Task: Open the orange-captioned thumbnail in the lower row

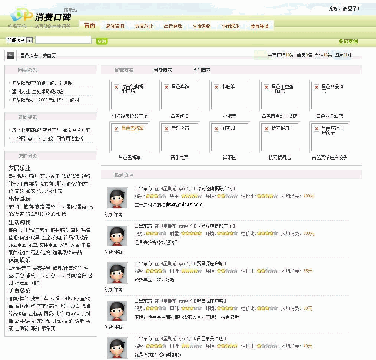Action: click(129, 137)
